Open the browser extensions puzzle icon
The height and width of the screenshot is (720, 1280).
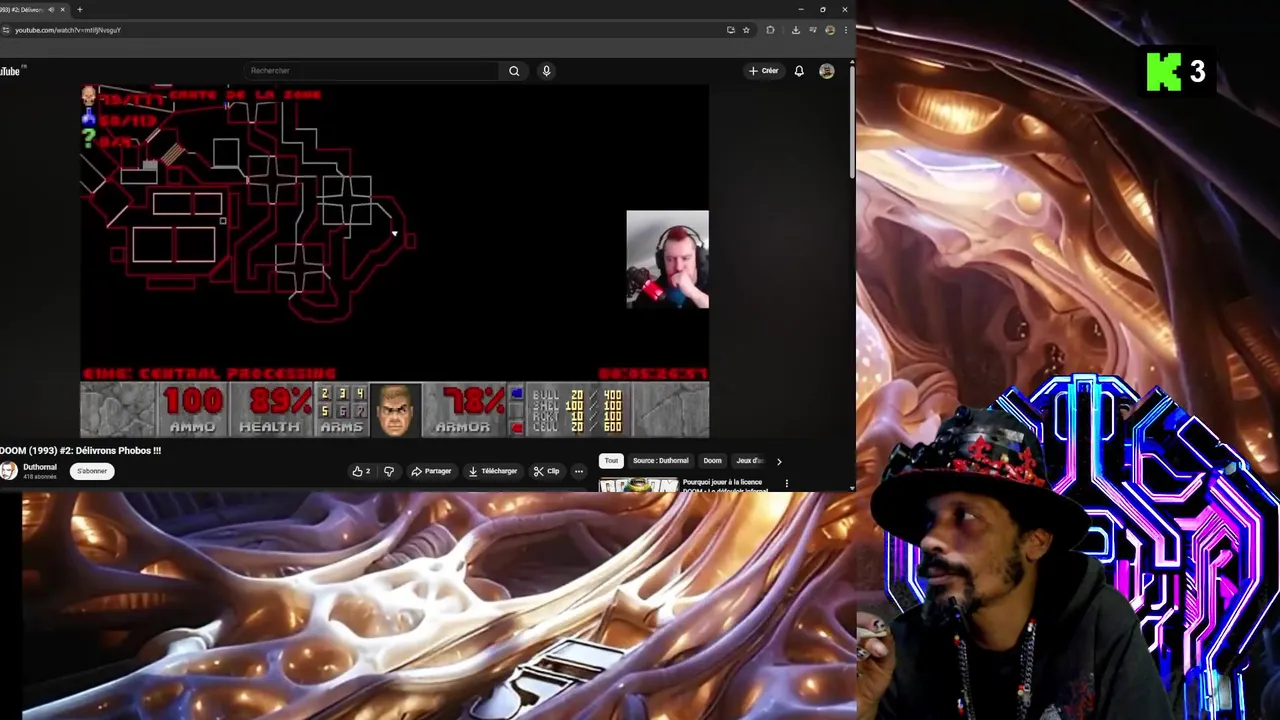770,30
